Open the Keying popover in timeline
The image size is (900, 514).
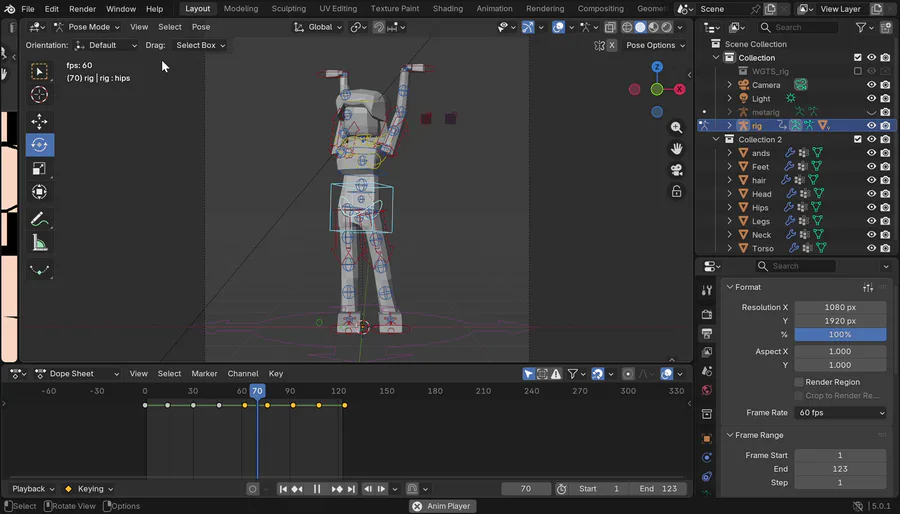pyautogui.click(x=90, y=489)
